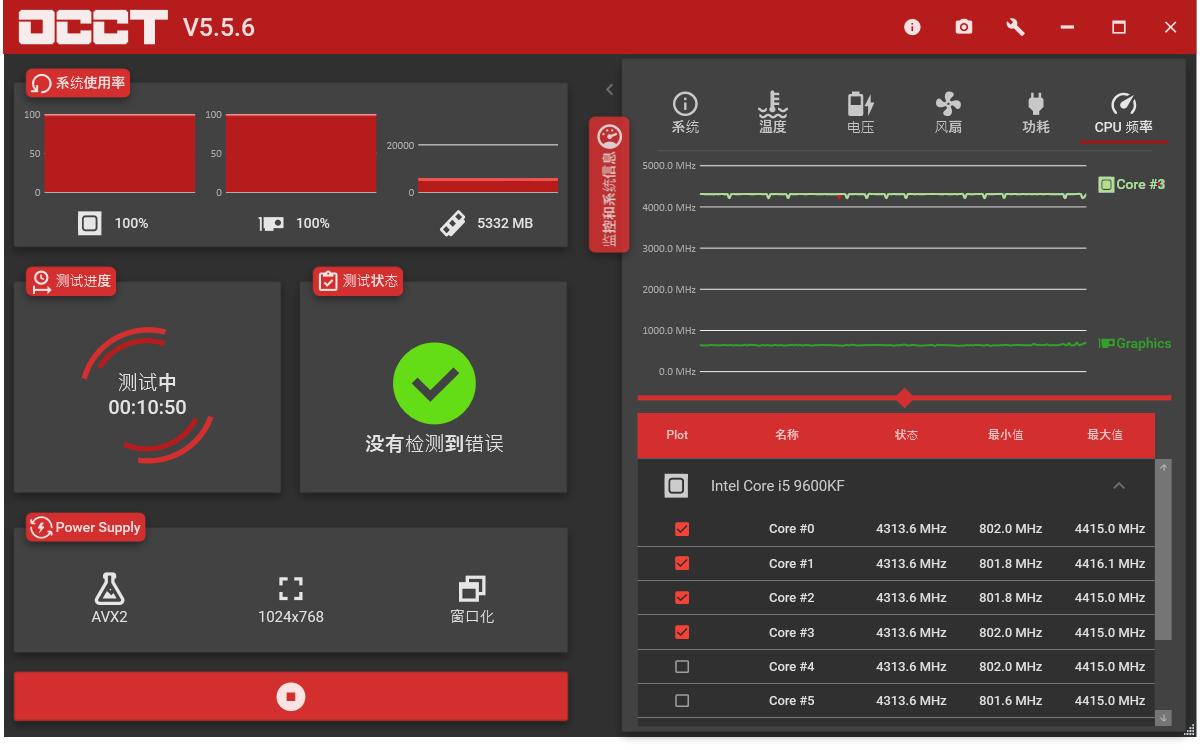Switch to the 电压 (Voltage) tab
The image size is (1200, 750).
[x=860, y=113]
